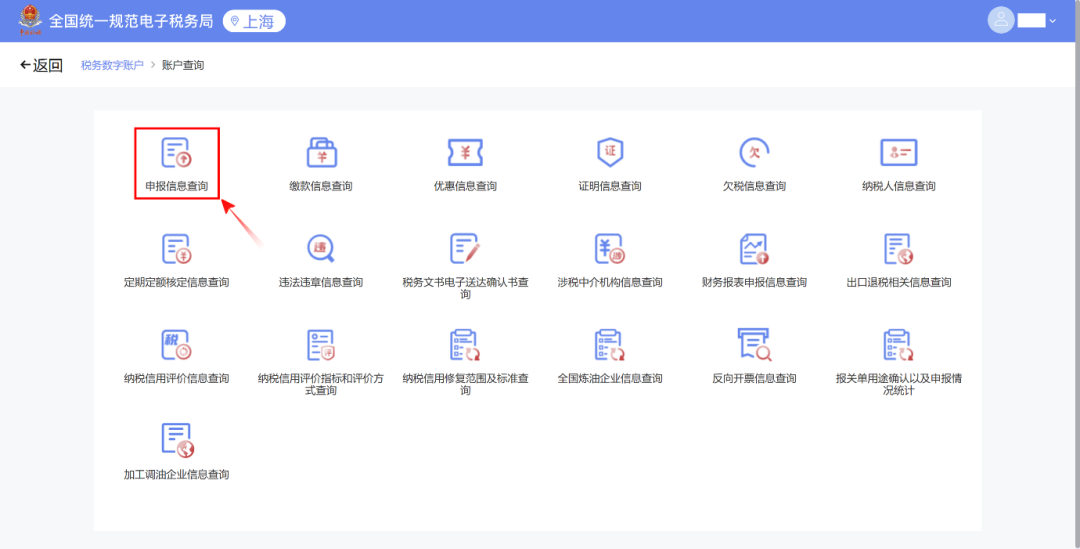Open 税务文书电子送达确认书查询 icon
Screen dimensions: 1080x549
465,248
